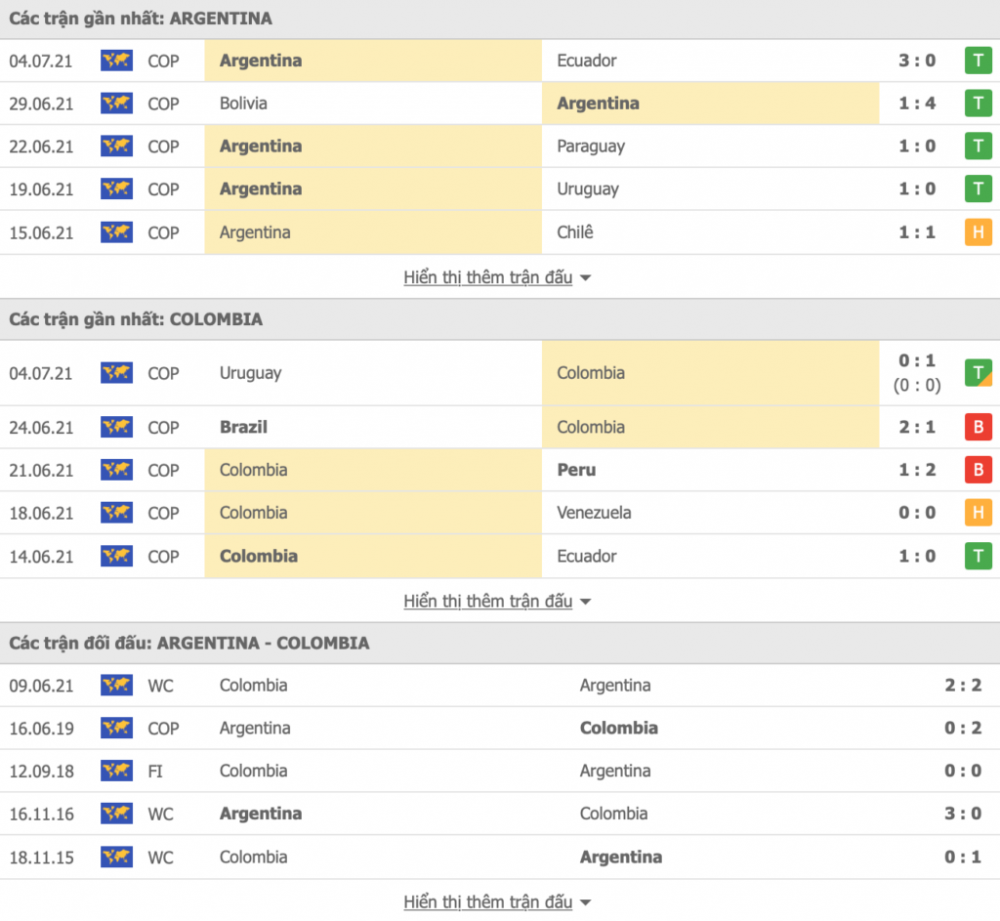The width and height of the screenshot is (1000, 921).
Task: Open the Brazil team name on 24.06.21
Action: 244,427
